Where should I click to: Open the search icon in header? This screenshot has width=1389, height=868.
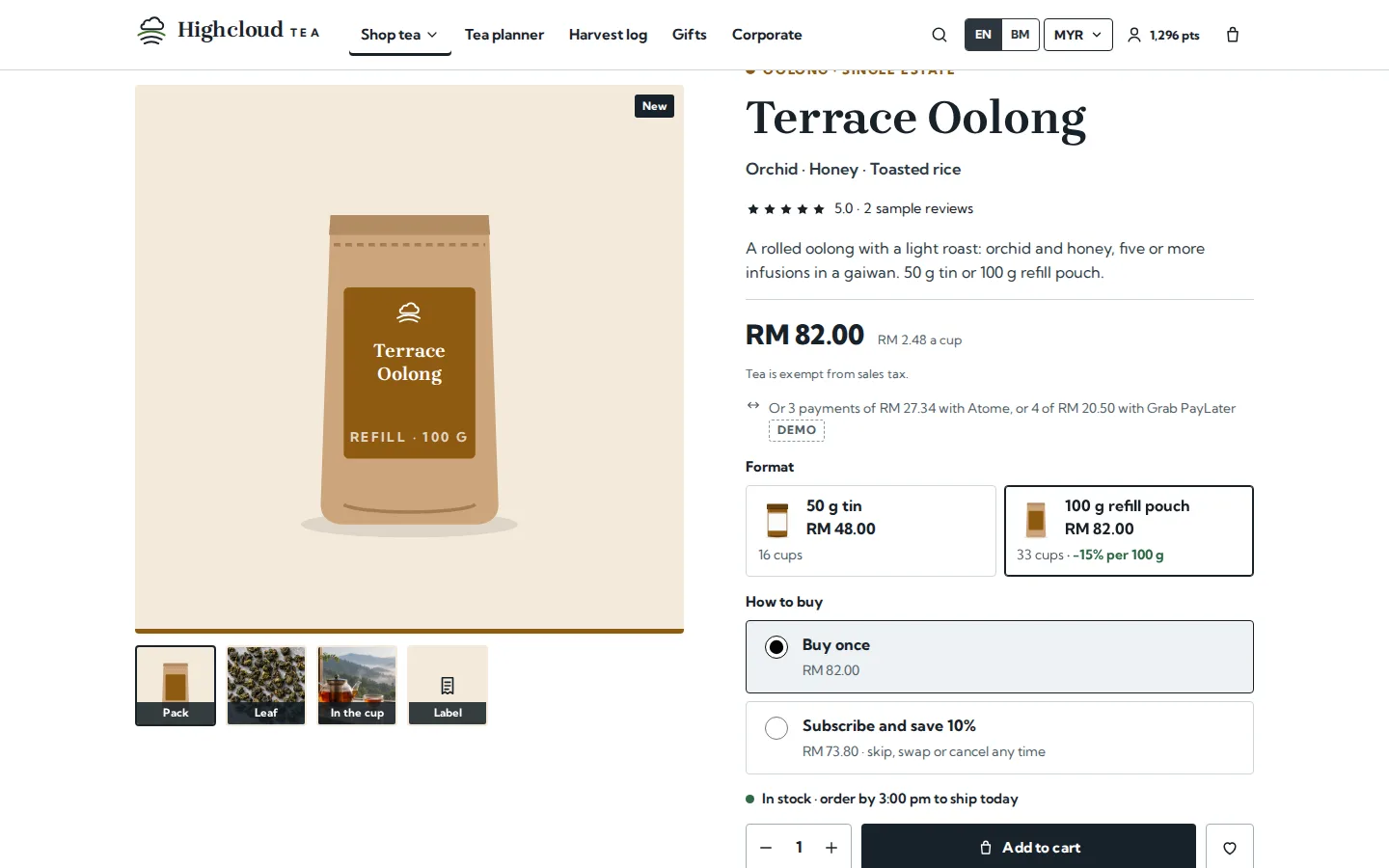click(x=939, y=35)
